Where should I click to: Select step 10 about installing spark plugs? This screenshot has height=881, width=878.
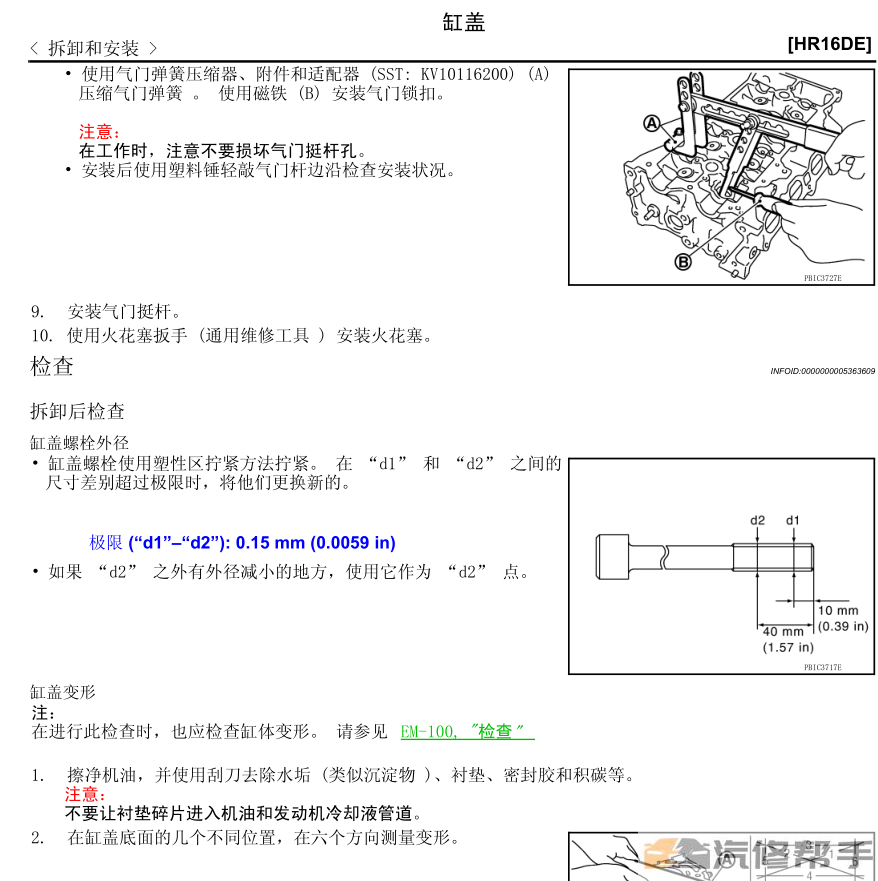point(233,335)
